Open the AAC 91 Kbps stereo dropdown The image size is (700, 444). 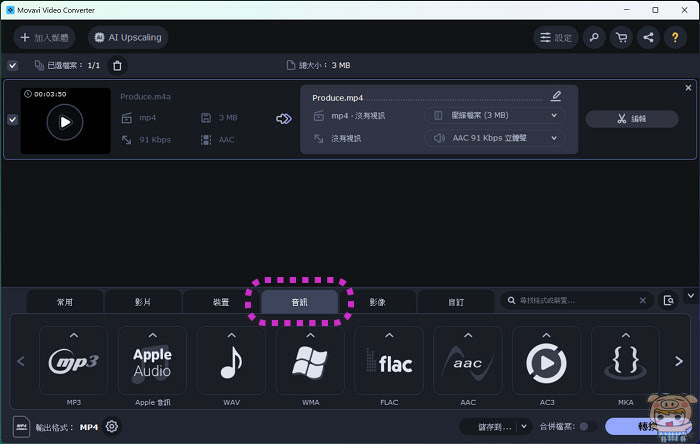coord(495,138)
